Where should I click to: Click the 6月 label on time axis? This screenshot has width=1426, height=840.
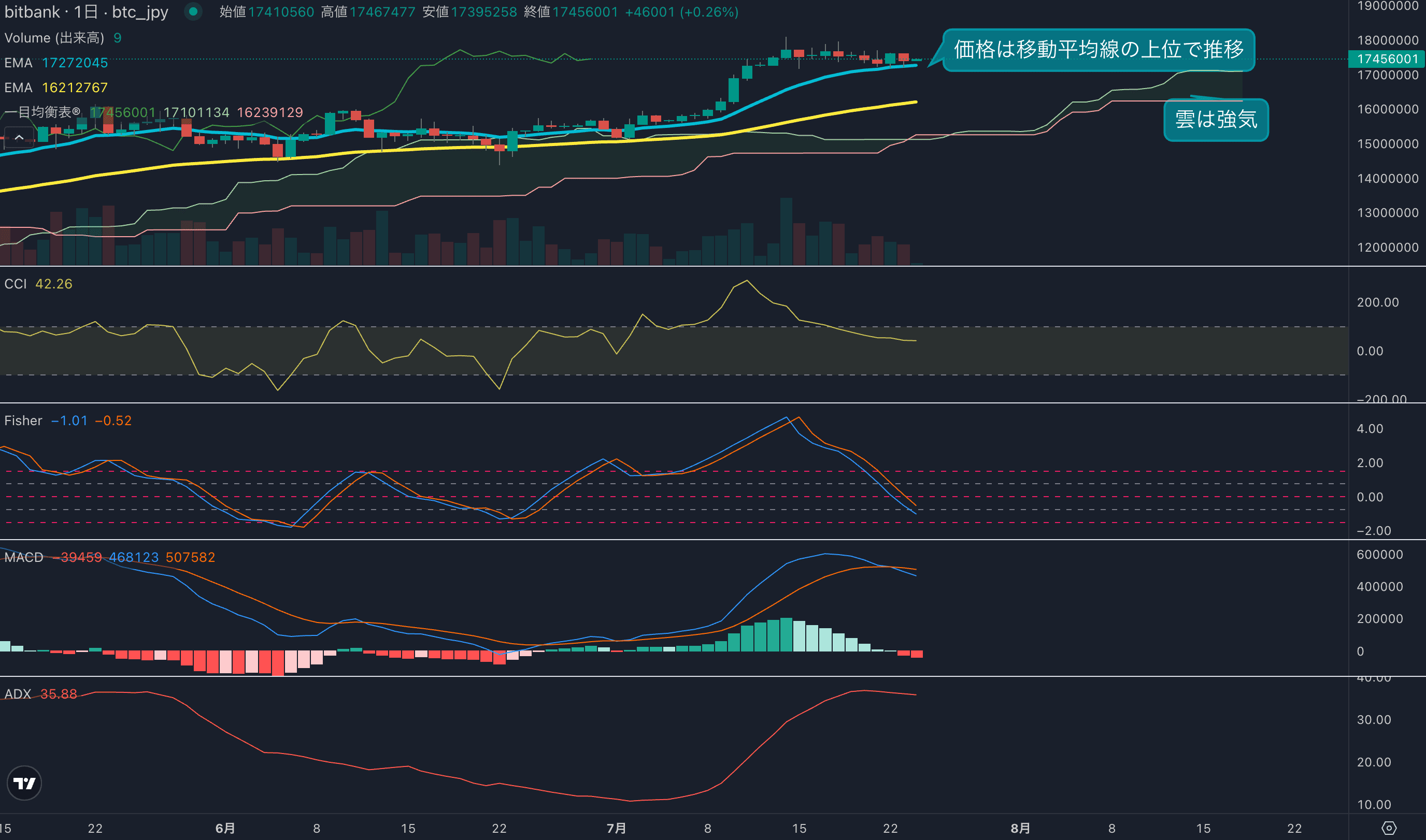click(x=225, y=828)
